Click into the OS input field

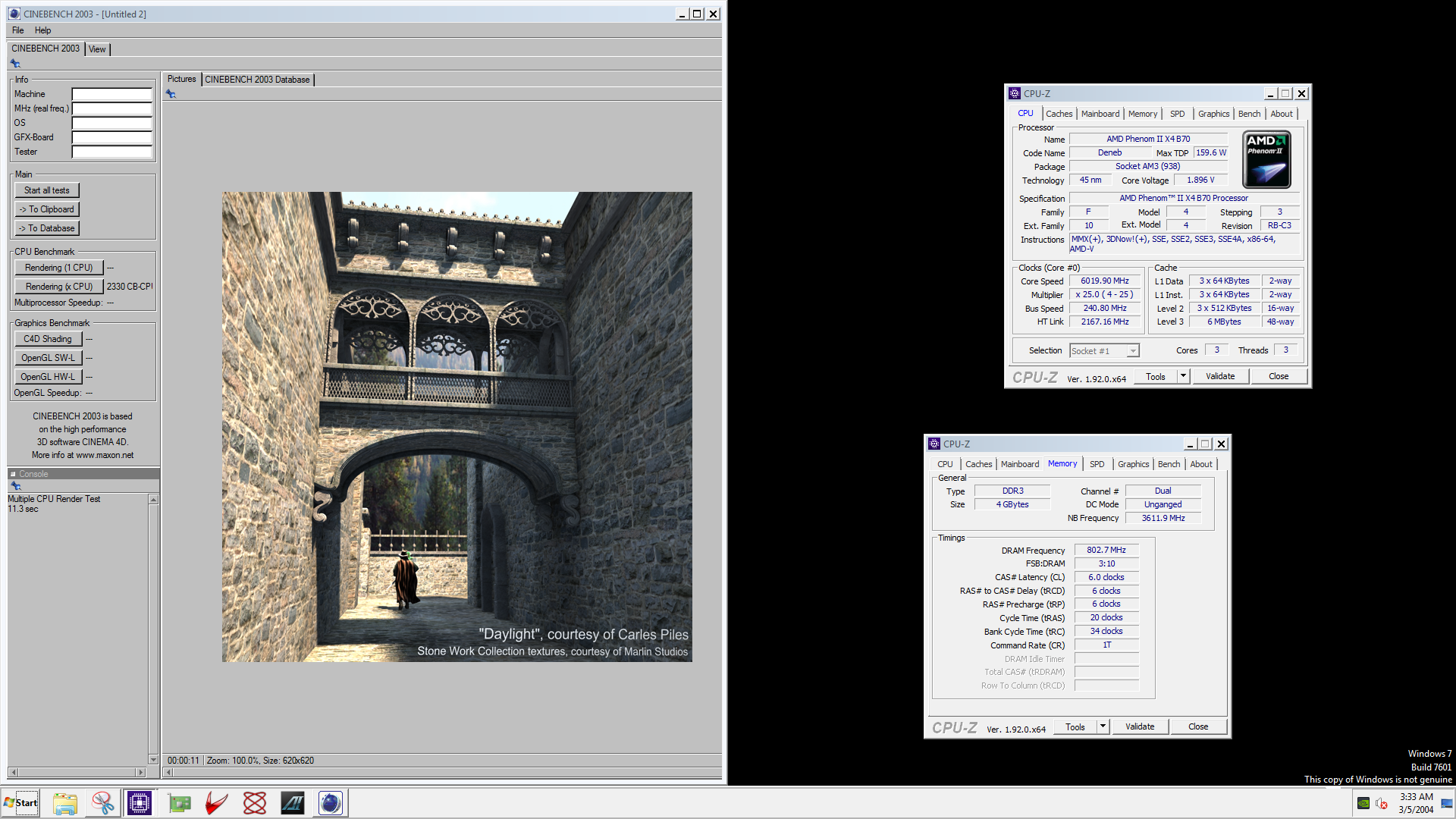112,123
